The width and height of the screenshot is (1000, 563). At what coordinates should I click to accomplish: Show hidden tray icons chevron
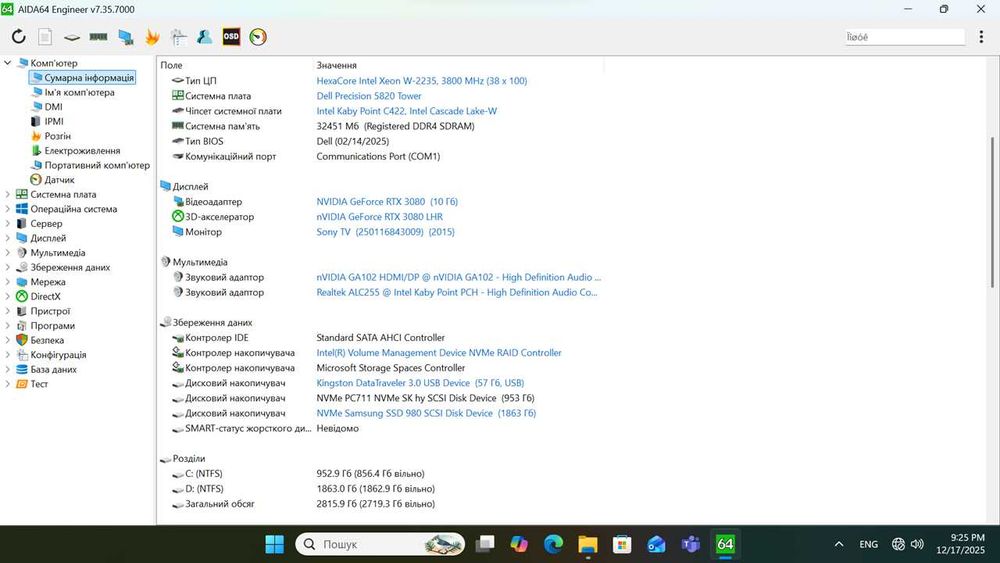[839, 544]
